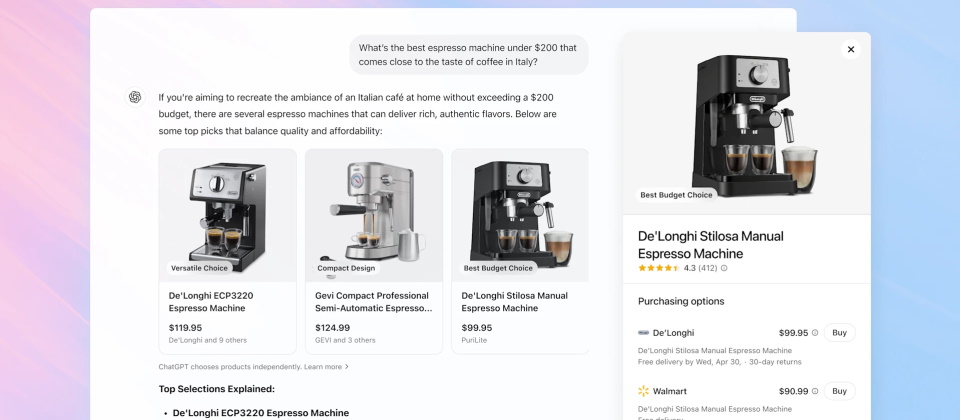This screenshot has width=960, height=420.
Task: Close the product detail panel
Action: [x=850, y=50]
